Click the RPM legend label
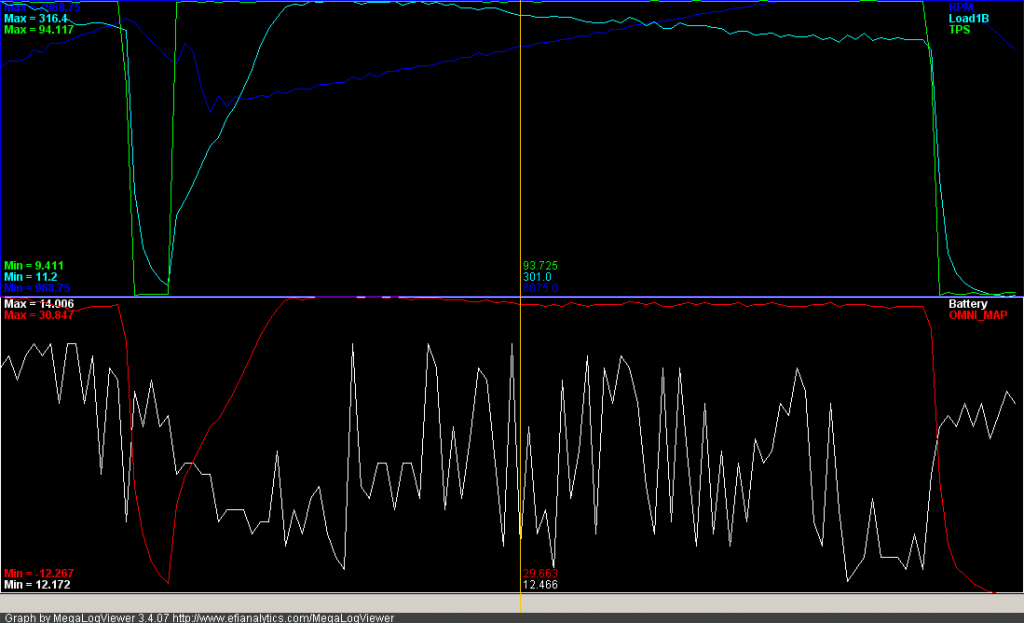 coord(961,7)
